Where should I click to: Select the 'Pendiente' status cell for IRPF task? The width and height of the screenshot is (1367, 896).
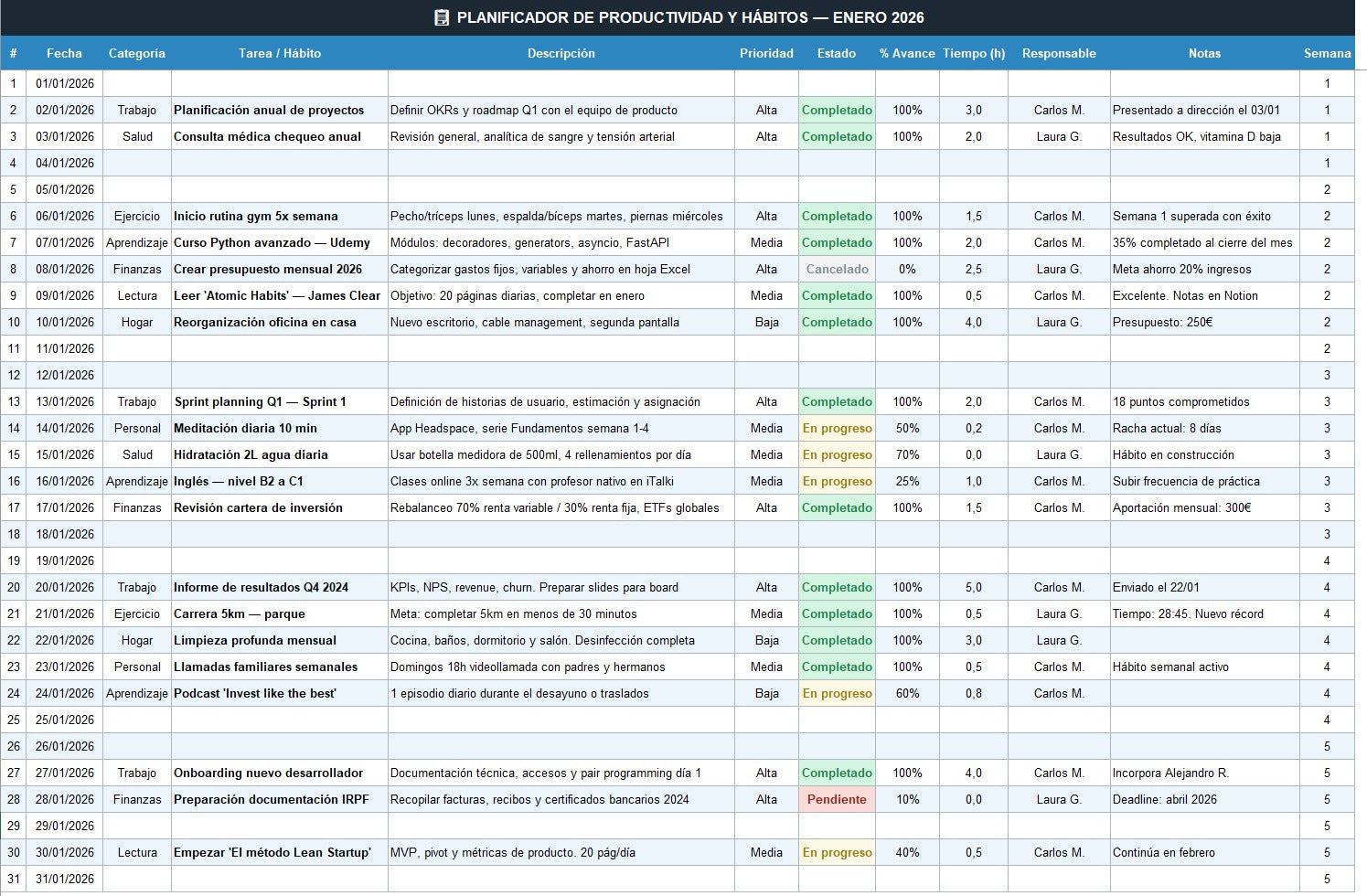(837, 799)
